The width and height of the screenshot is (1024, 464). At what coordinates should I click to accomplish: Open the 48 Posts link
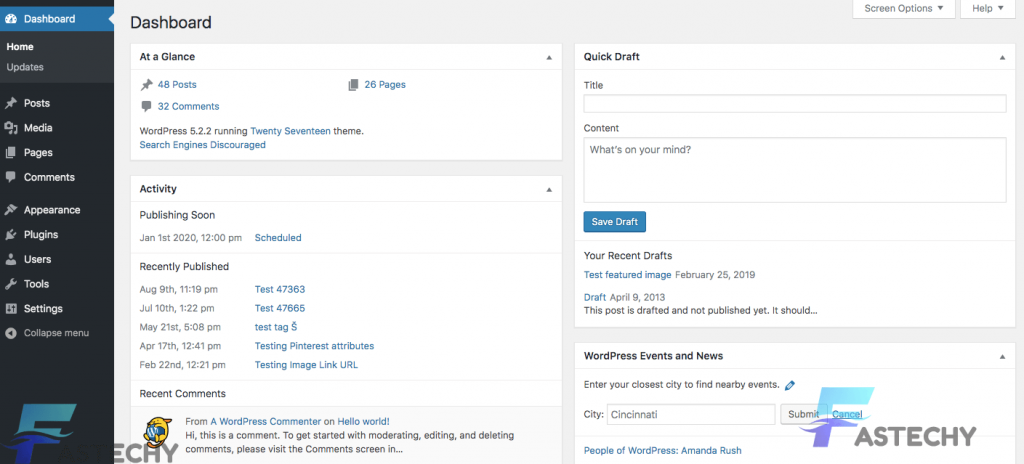click(x=177, y=85)
